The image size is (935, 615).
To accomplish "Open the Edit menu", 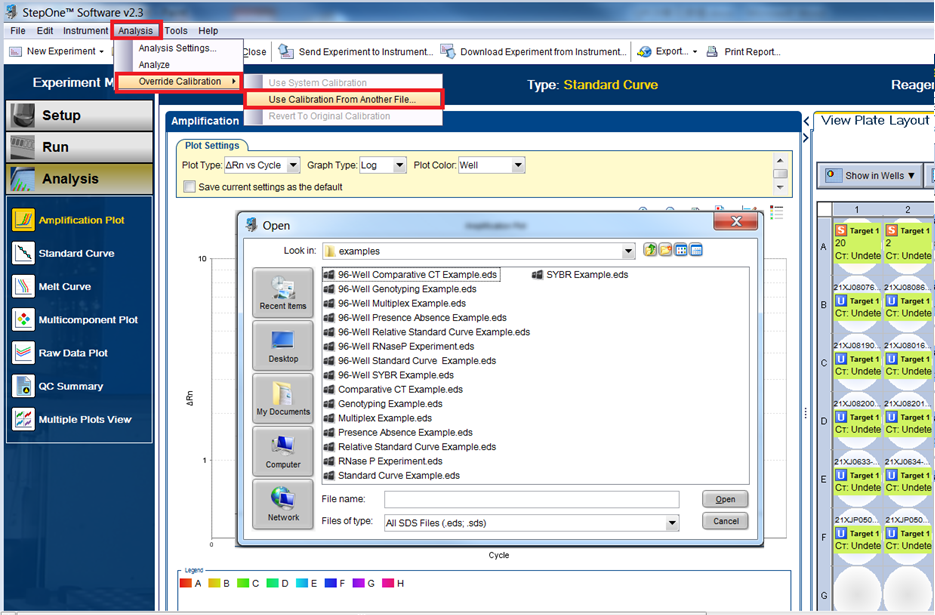I will [45, 30].
